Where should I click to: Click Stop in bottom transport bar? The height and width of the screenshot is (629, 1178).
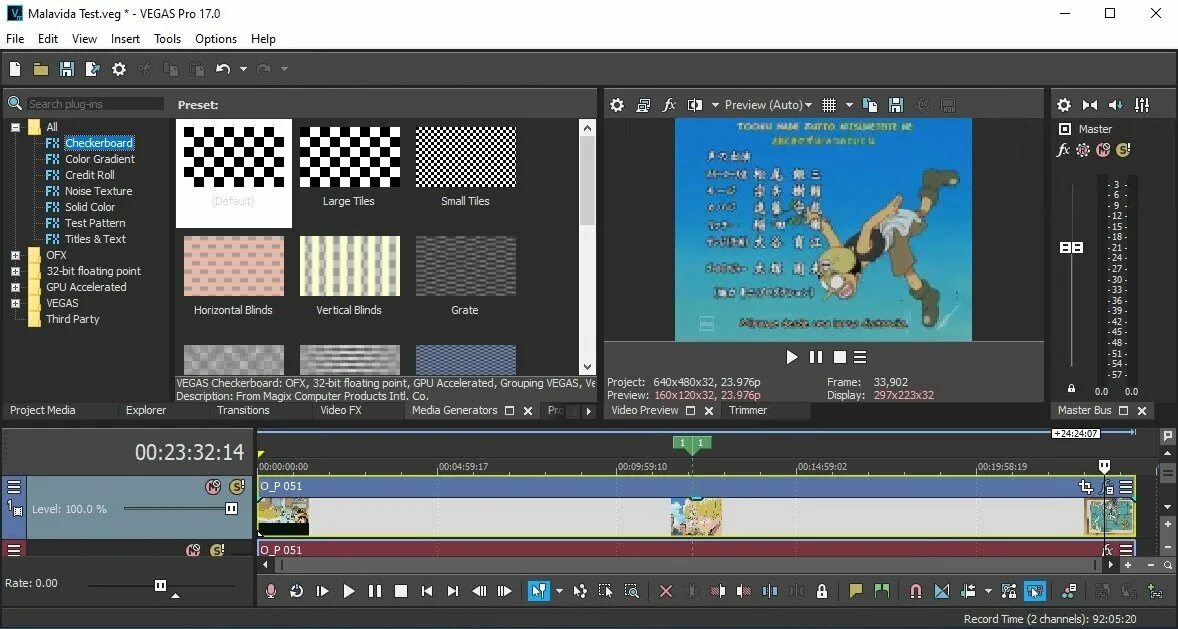(401, 591)
